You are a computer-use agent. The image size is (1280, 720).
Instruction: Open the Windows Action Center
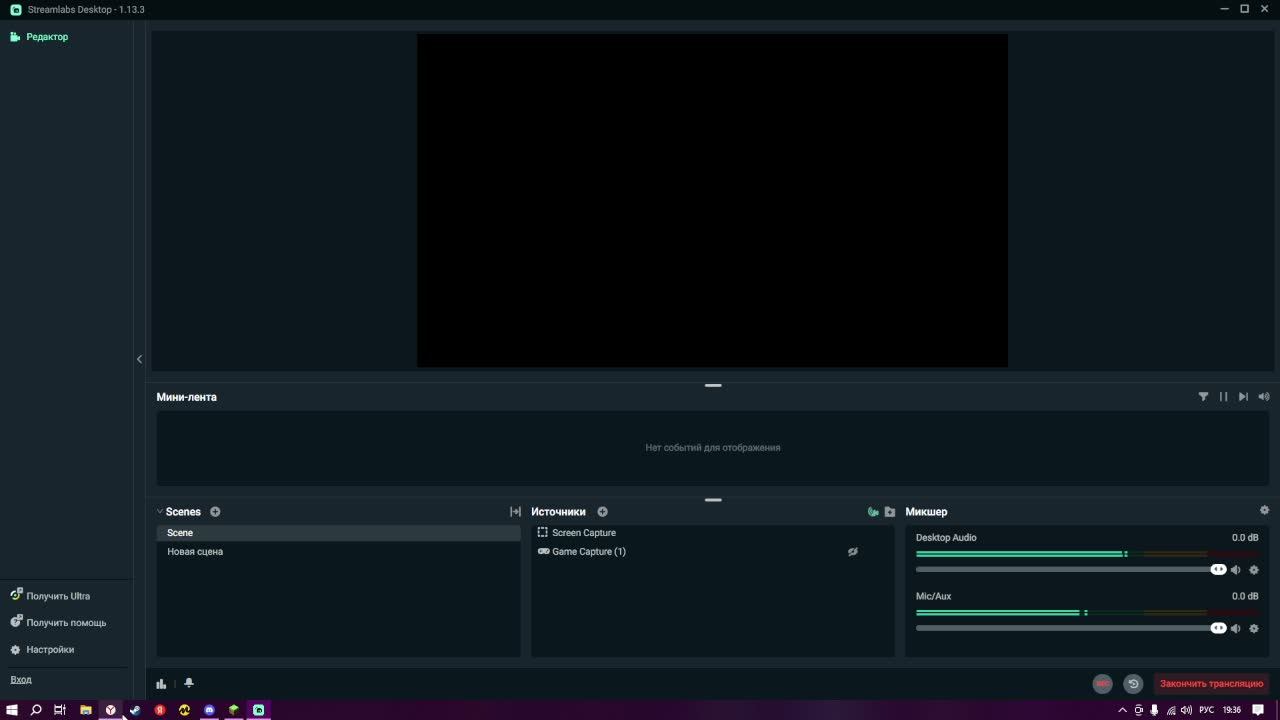1258,710
